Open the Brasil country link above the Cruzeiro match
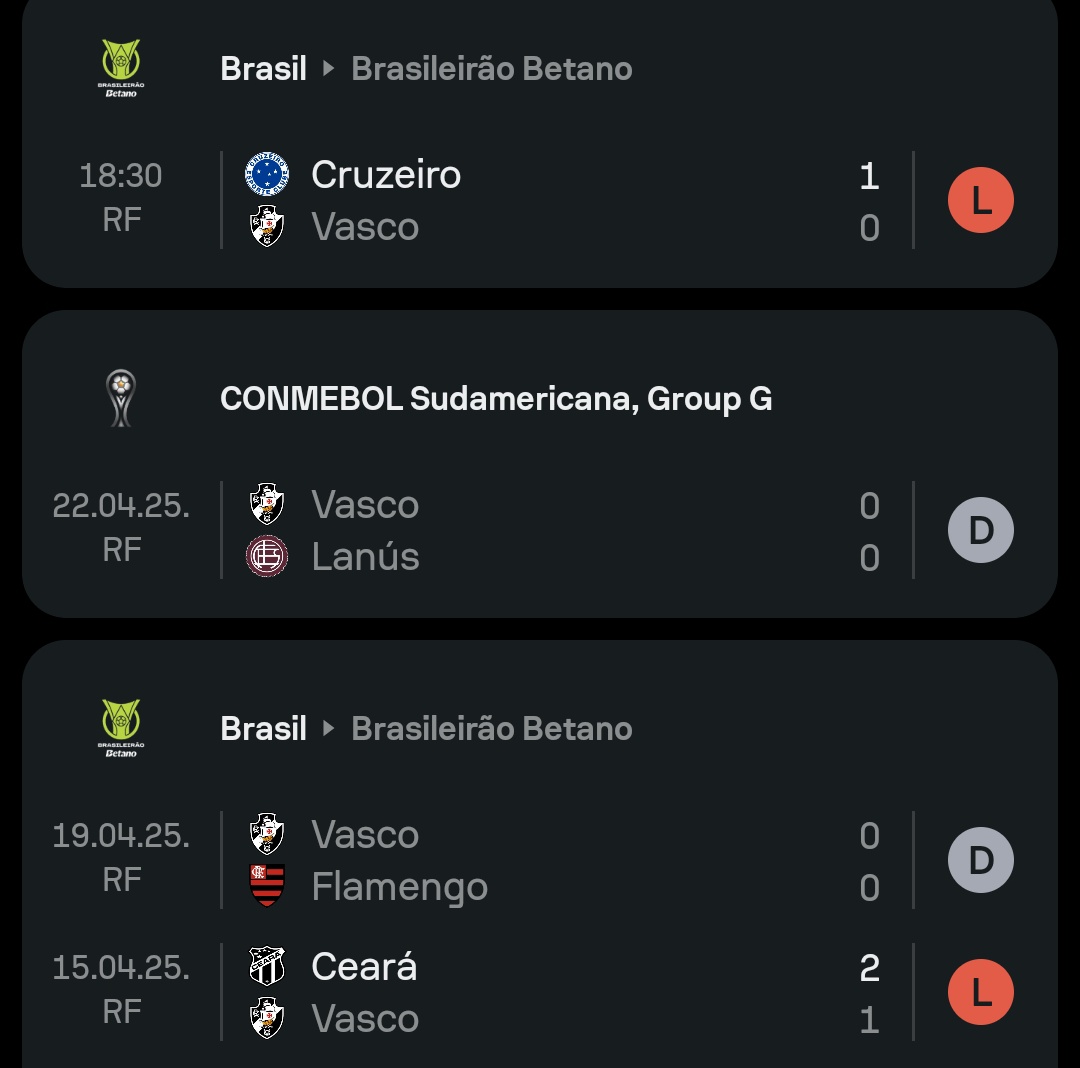 coord(263,68)
